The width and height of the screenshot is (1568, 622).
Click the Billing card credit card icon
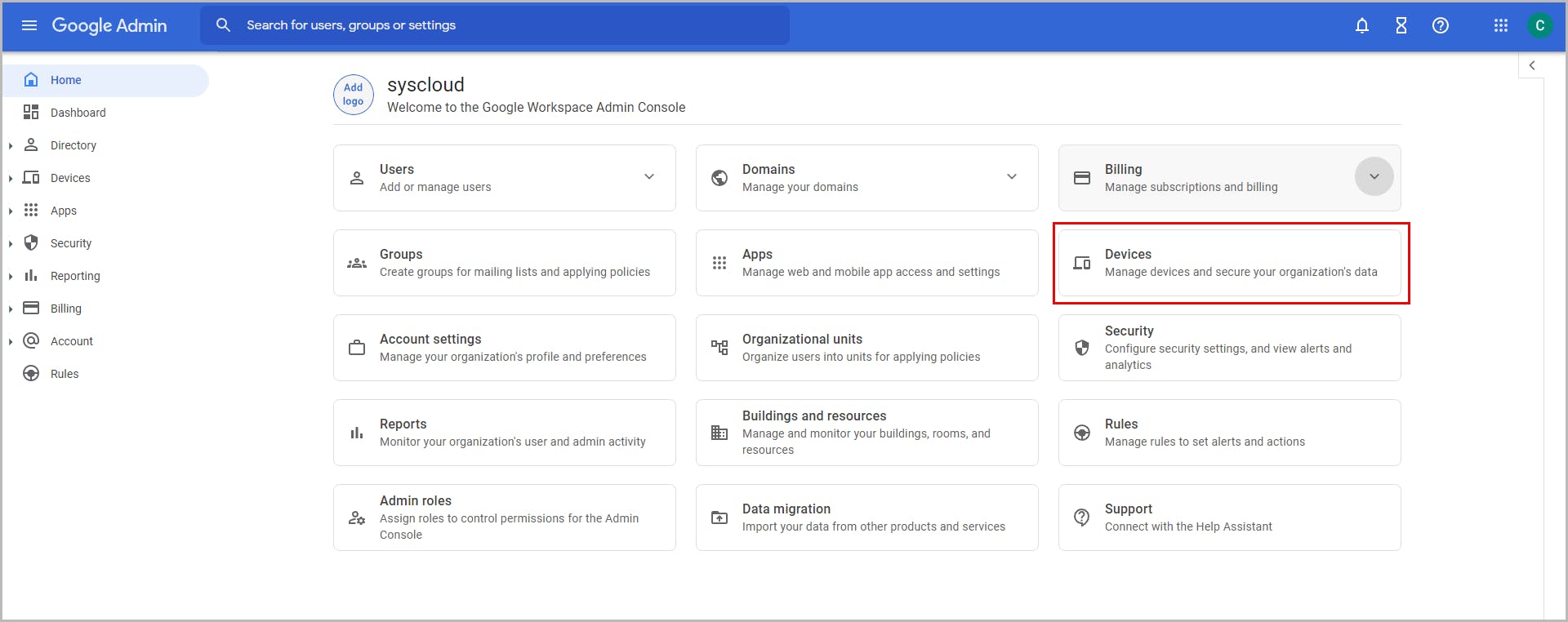tap(1082, 178)
